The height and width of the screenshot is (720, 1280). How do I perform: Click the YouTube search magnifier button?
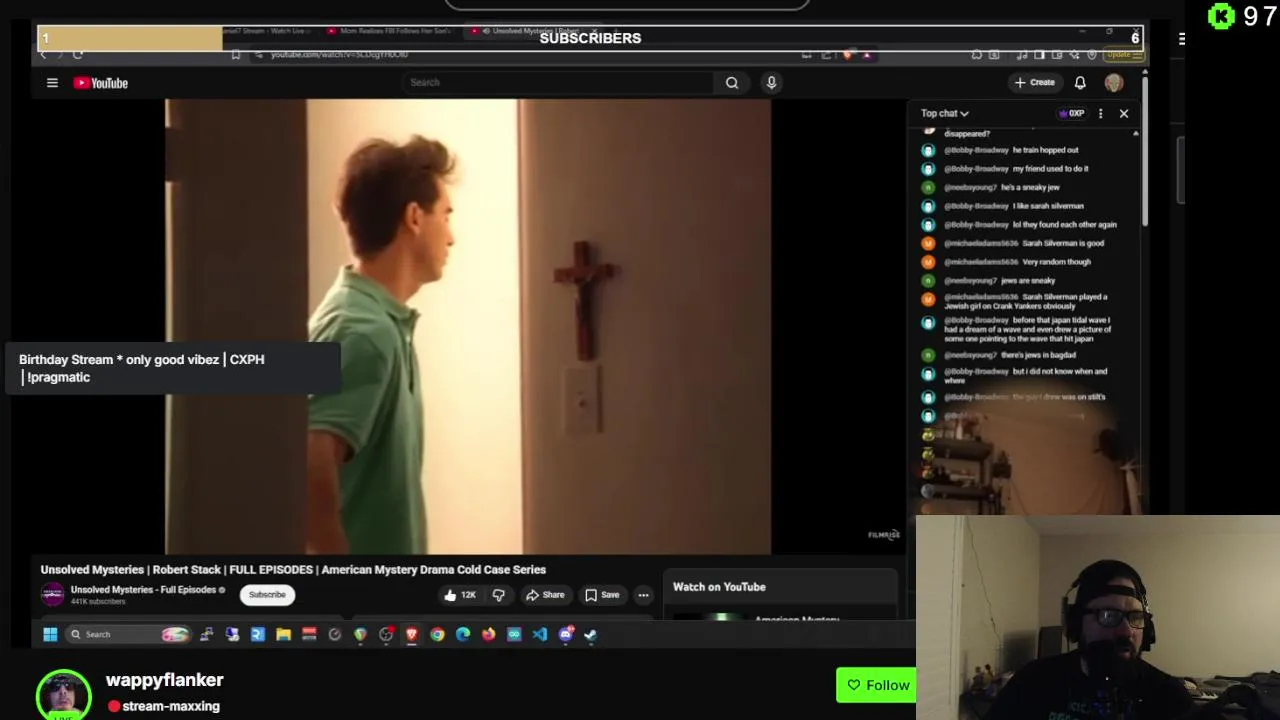[732, 83]
